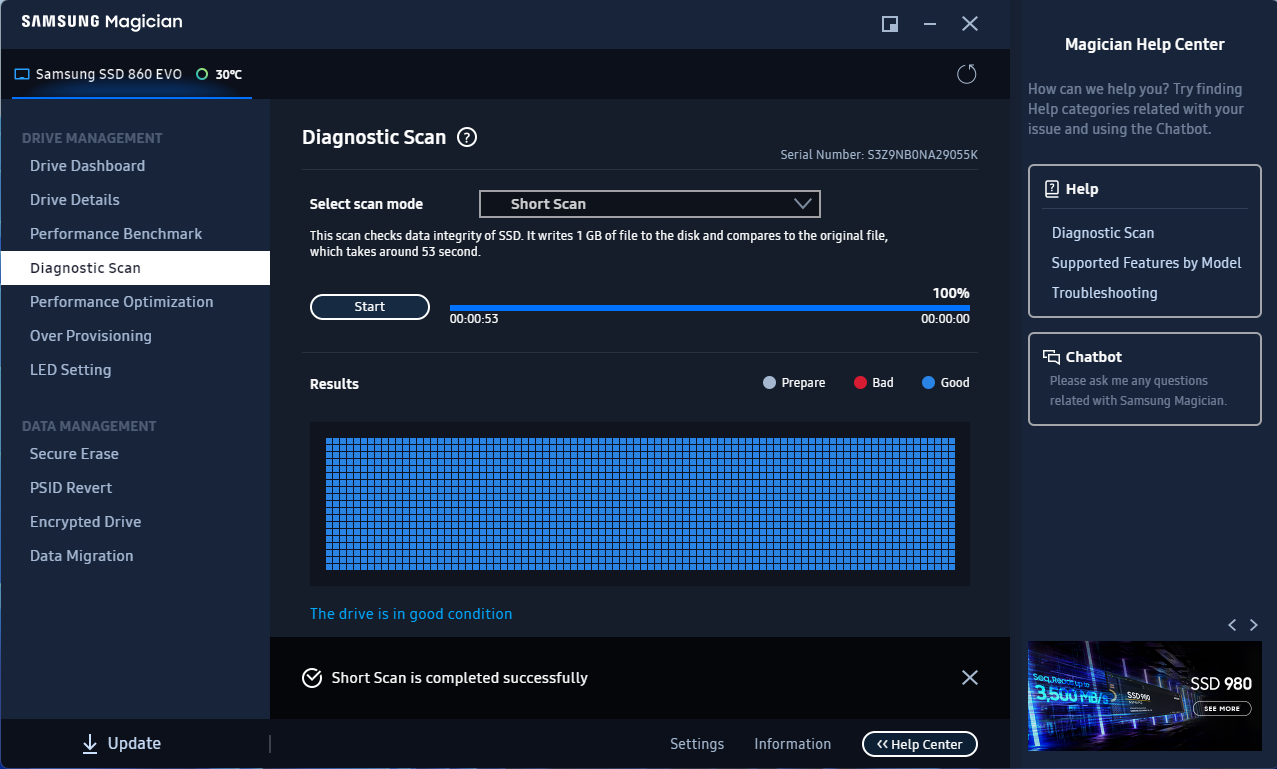Click 'The drive is in good condition' text
The height and width of the screenshot is (769, 1277).
click(411, 614)
